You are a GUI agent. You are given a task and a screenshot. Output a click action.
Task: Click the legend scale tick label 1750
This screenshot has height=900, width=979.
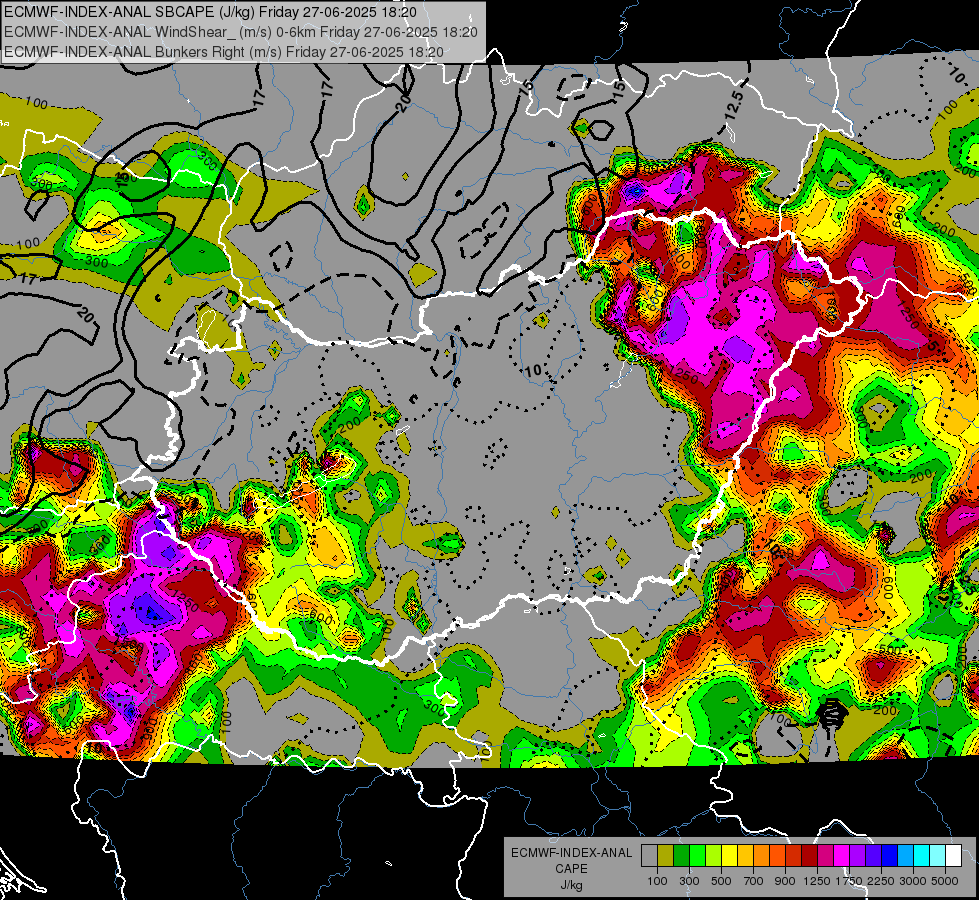coord(849,881)
